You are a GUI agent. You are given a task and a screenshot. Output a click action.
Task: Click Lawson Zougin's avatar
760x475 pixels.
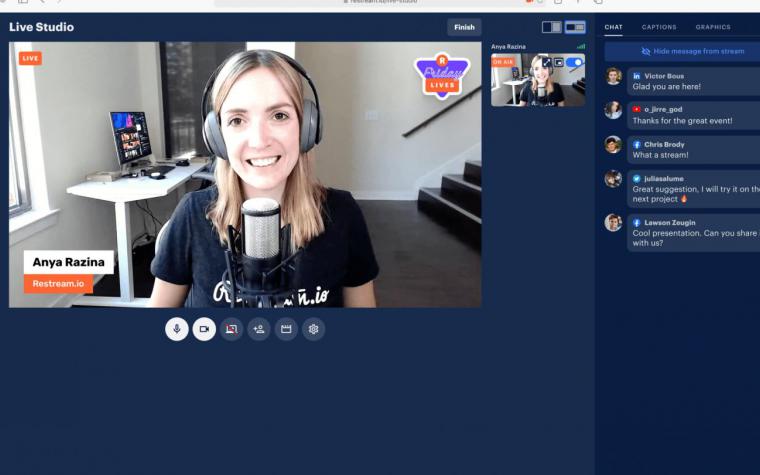click(x=613, y=222)
